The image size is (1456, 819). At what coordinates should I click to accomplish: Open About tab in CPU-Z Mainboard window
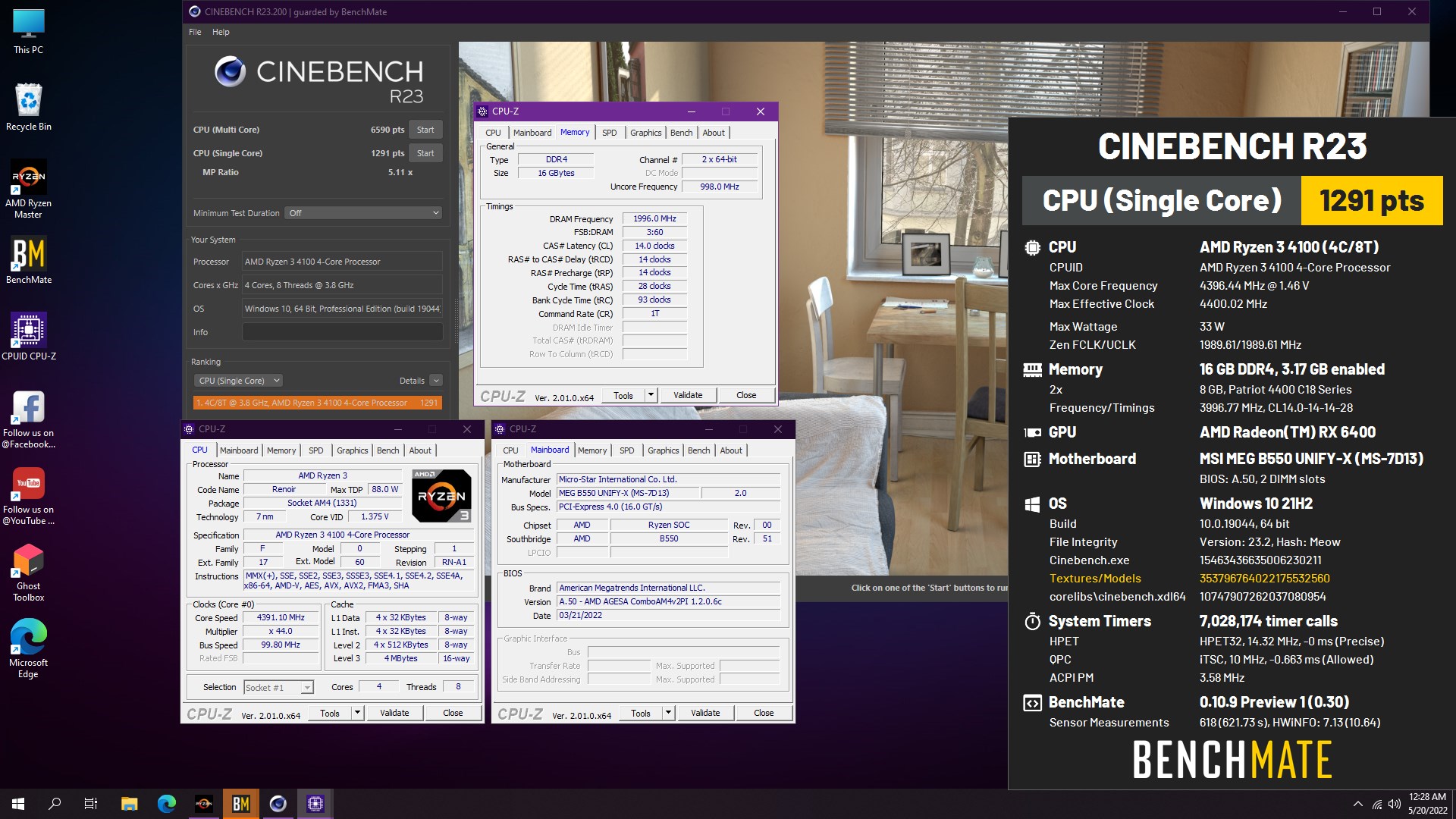[x=731, y=450]
